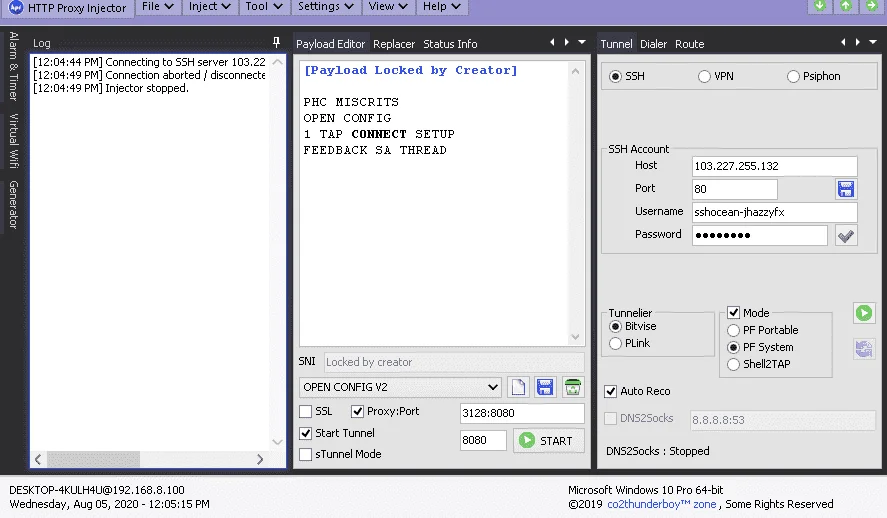Click the new config page icon
The width and height of the screenshot is (887, 518).
pyautogui.click(x=518, y=387)
